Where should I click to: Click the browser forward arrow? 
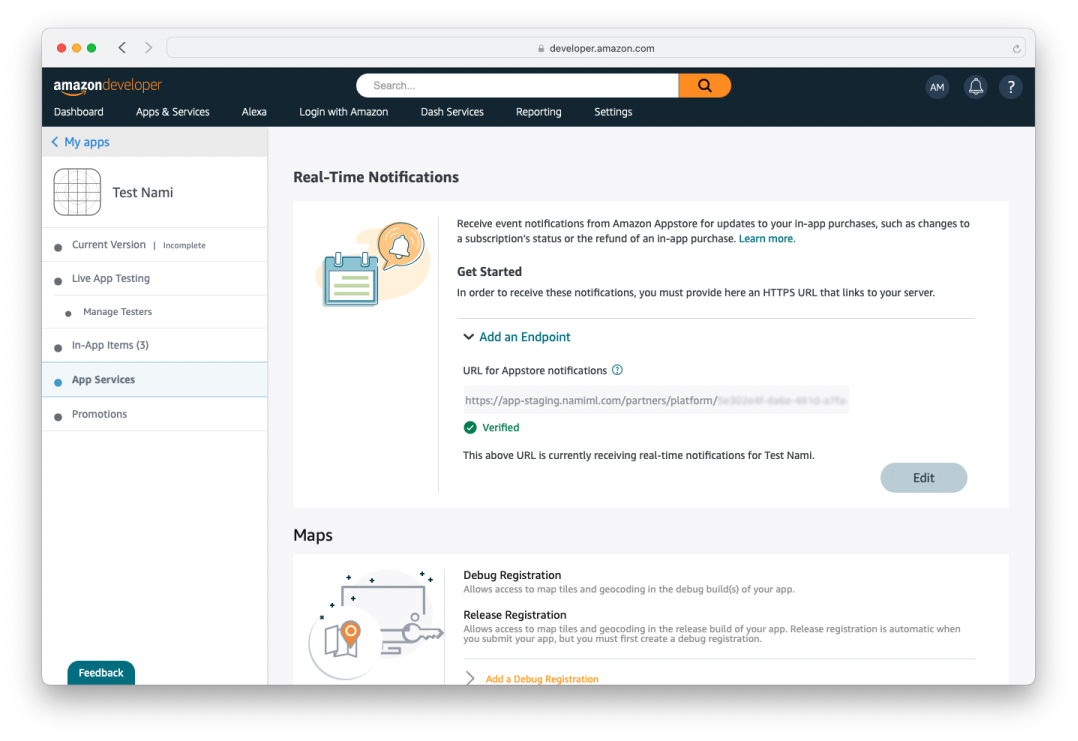point(148,47)
